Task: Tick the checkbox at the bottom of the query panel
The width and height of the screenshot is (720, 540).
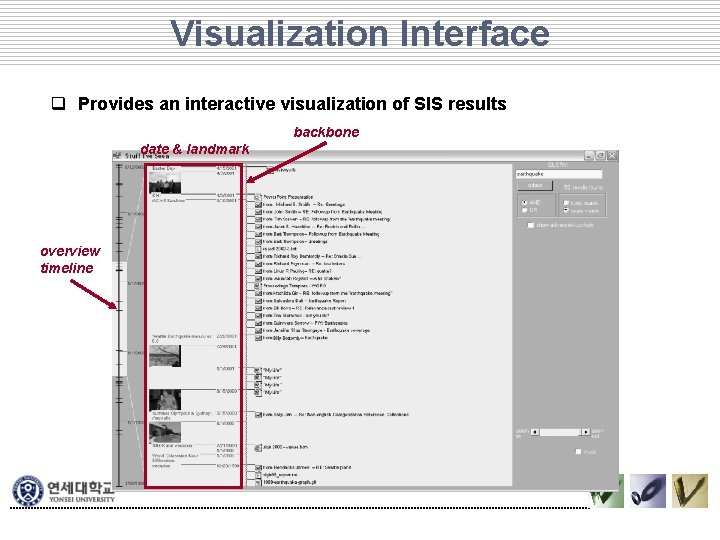Action: [578, 452]
